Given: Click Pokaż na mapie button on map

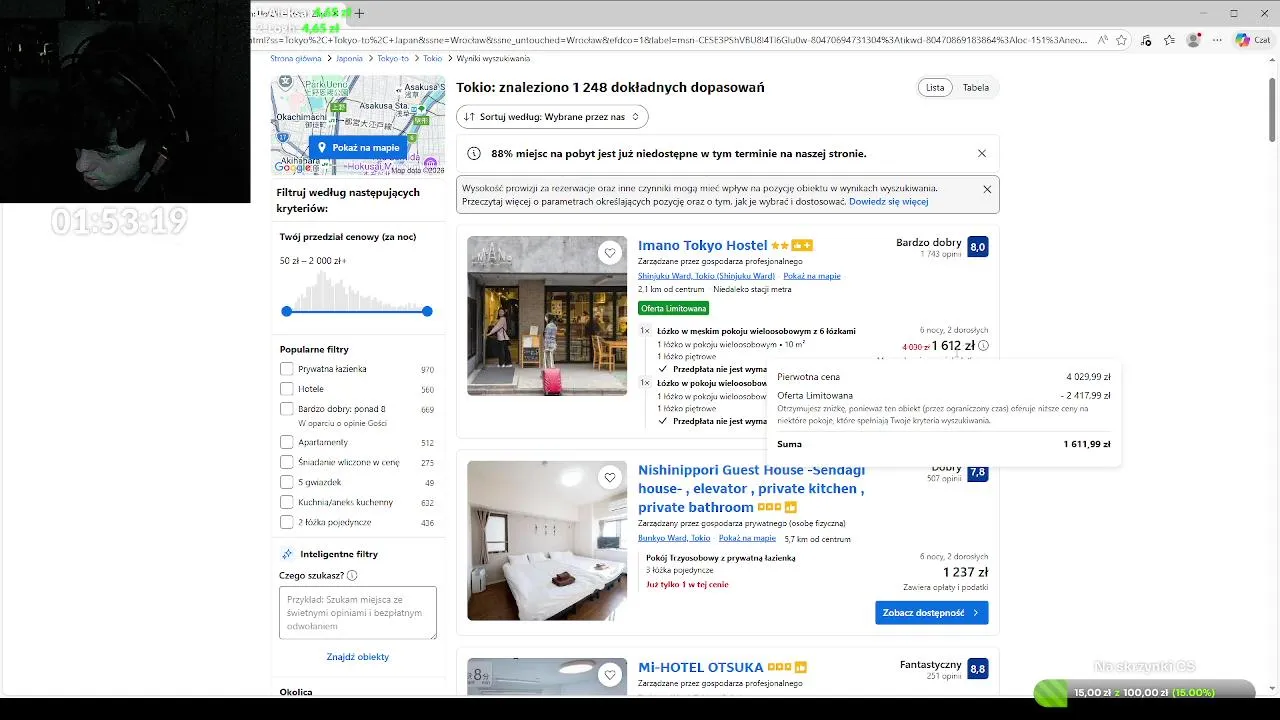Looking at the screenshot, I should click(x=358, y=147).
